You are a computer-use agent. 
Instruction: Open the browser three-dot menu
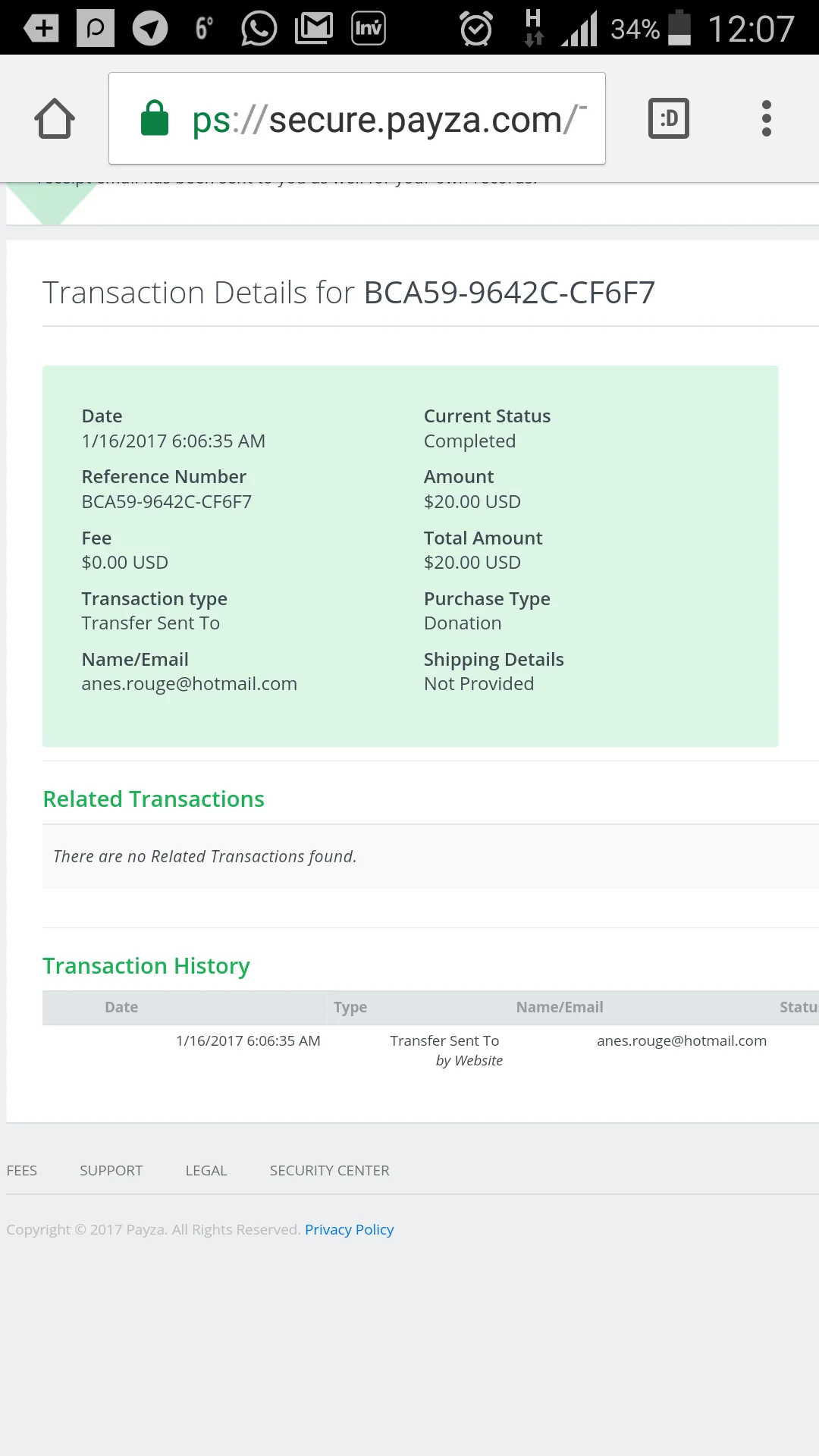(x=766, y=119)
